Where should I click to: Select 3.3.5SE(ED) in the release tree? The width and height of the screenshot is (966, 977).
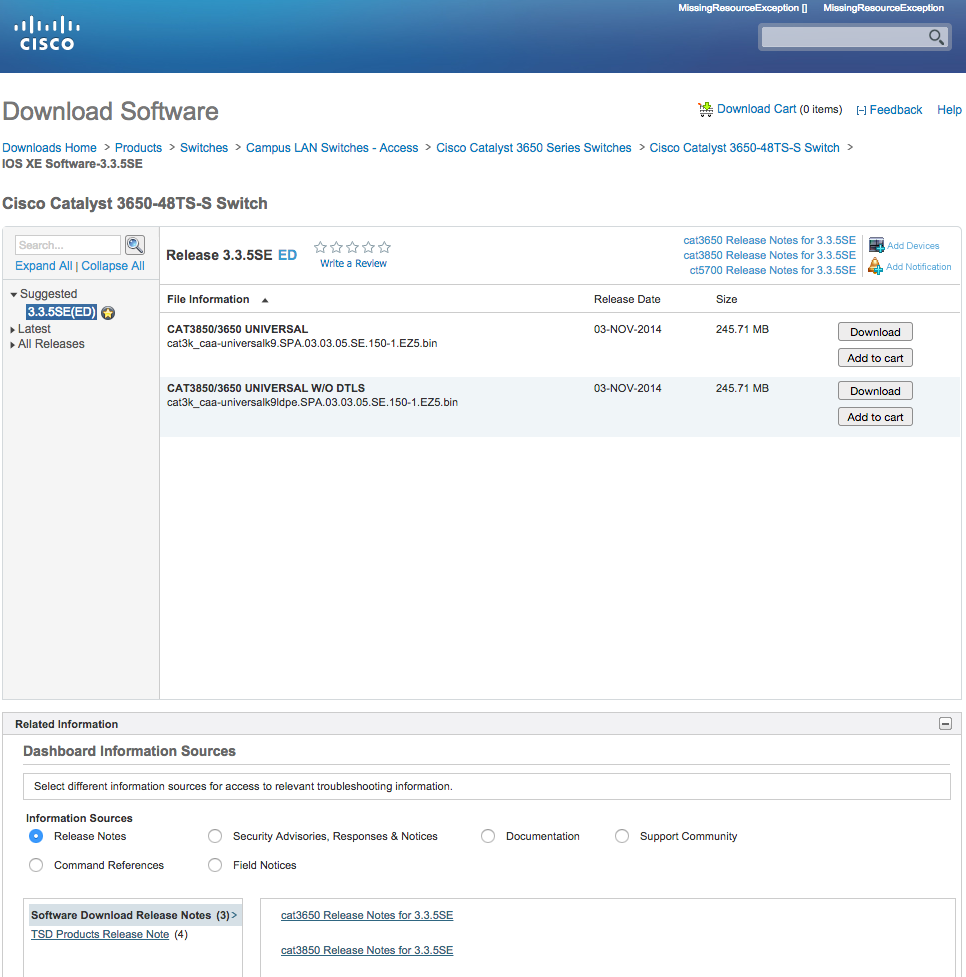61,312
